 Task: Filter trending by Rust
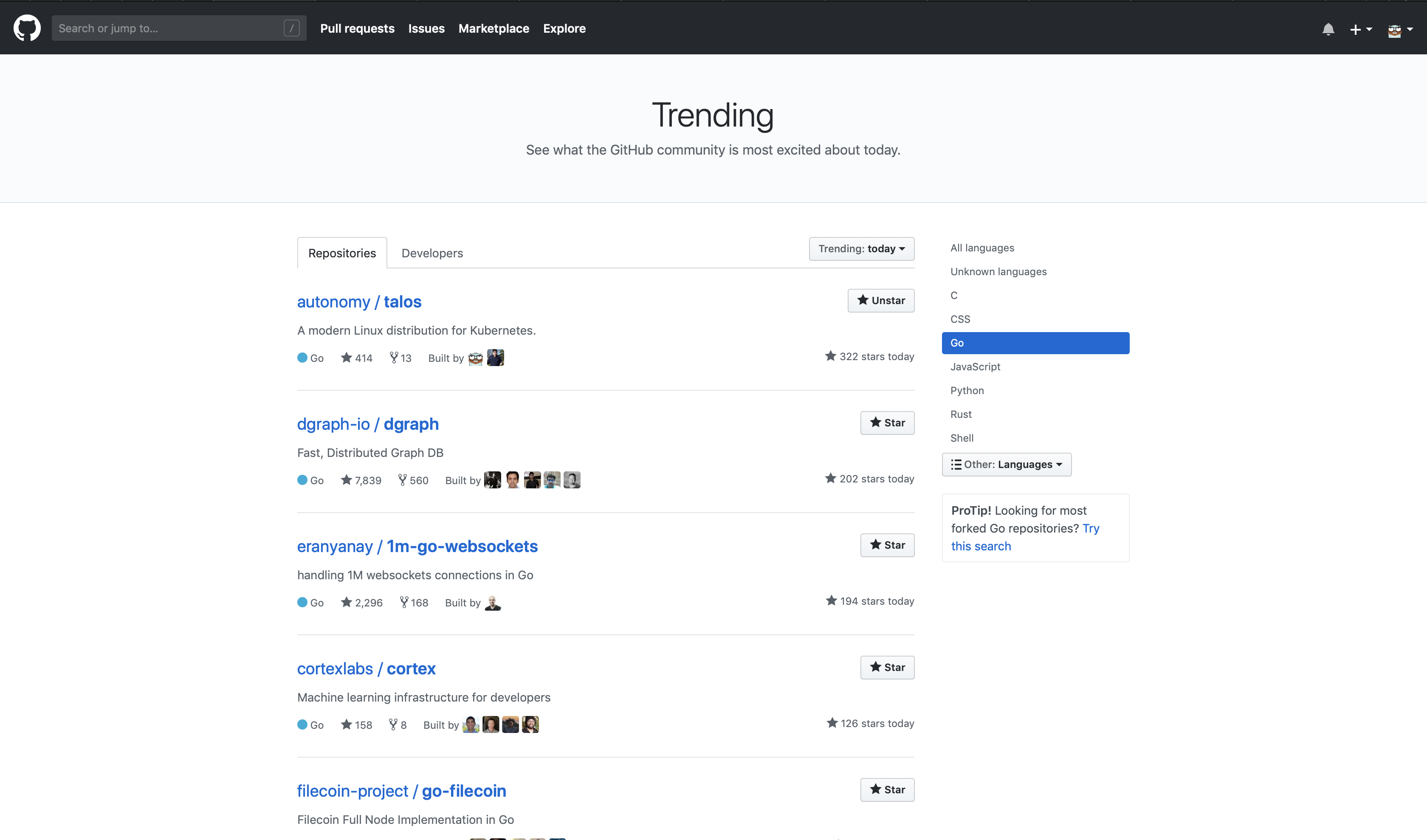click(x=1035, y=414)
